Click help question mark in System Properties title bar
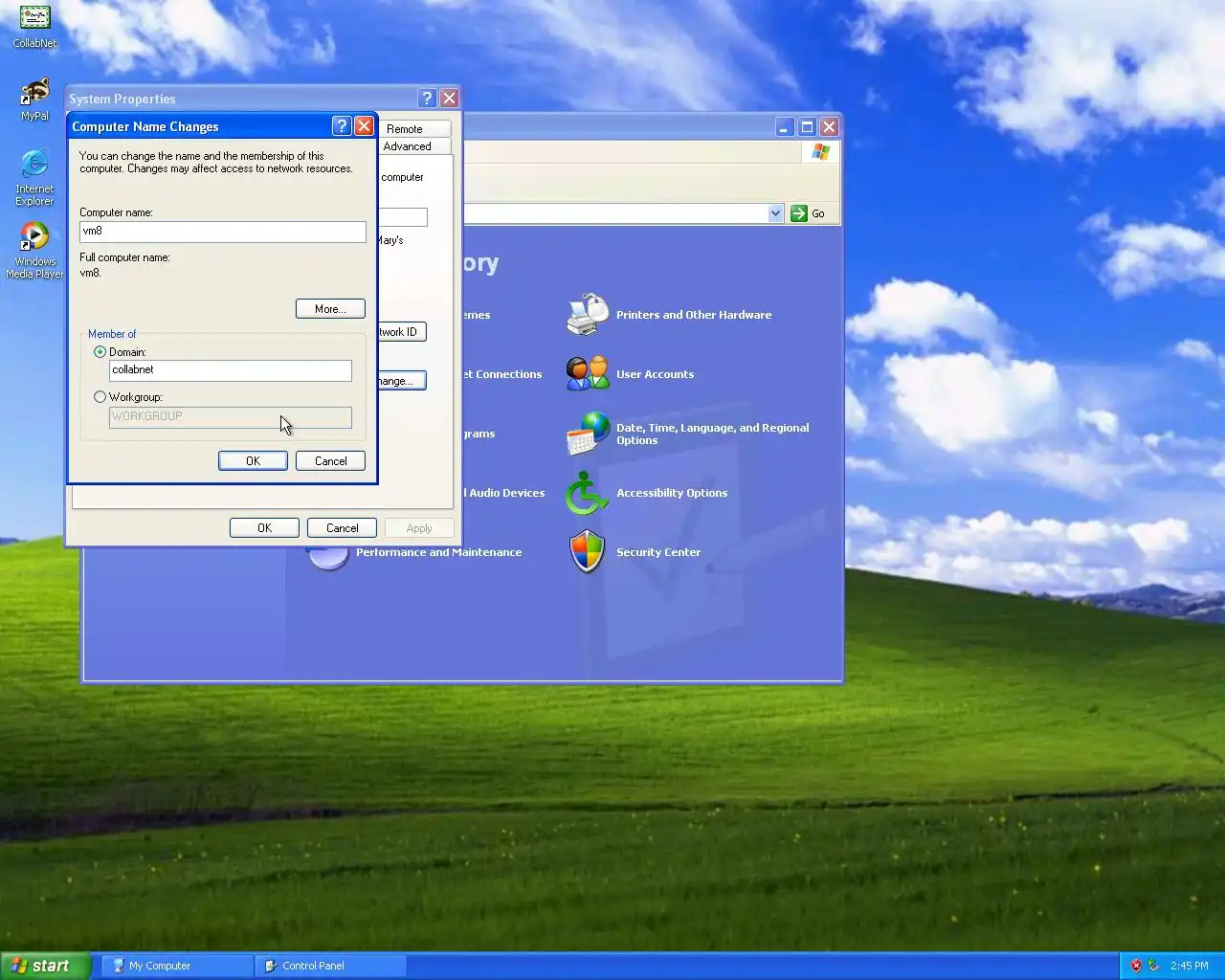The height and width of the screenshot is (980, 1225). [x=428, y=99]
